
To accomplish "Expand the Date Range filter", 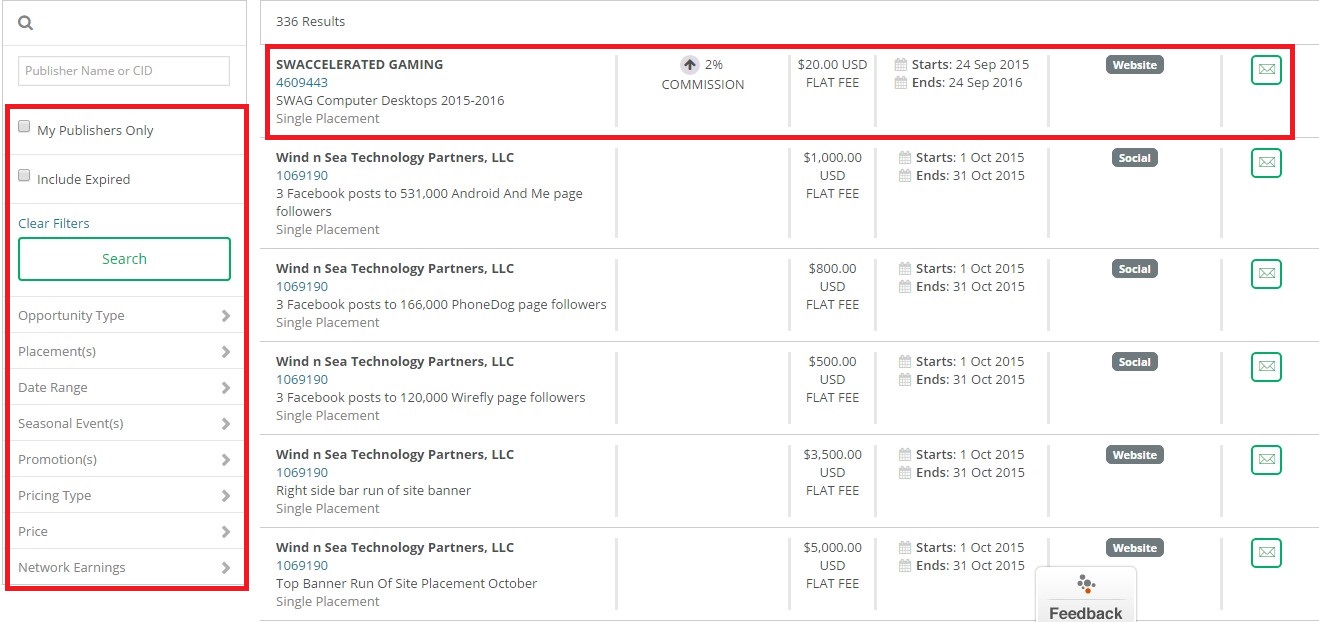I will pyautogui.click(x=125, y=387).
